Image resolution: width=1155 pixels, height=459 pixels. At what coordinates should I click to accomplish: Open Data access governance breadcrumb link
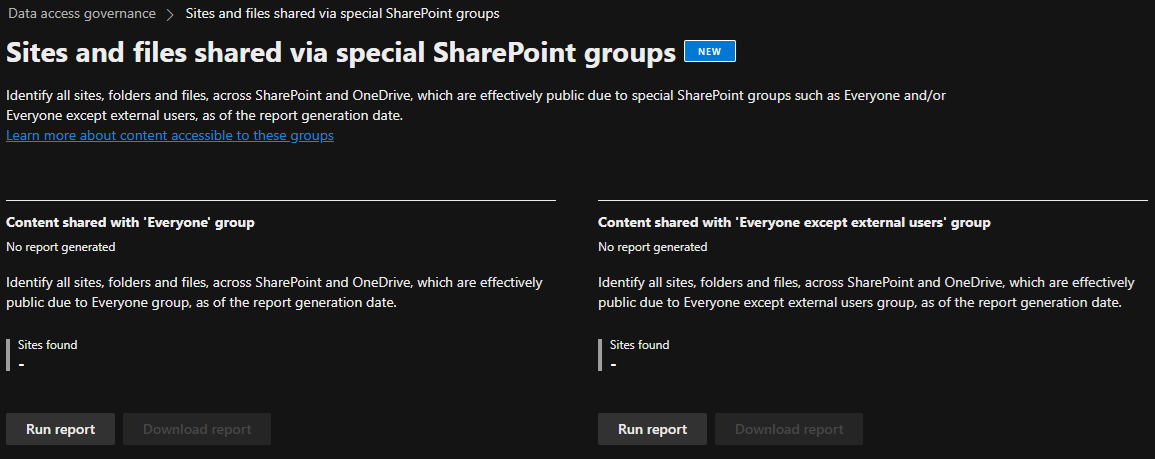point(82,13)
